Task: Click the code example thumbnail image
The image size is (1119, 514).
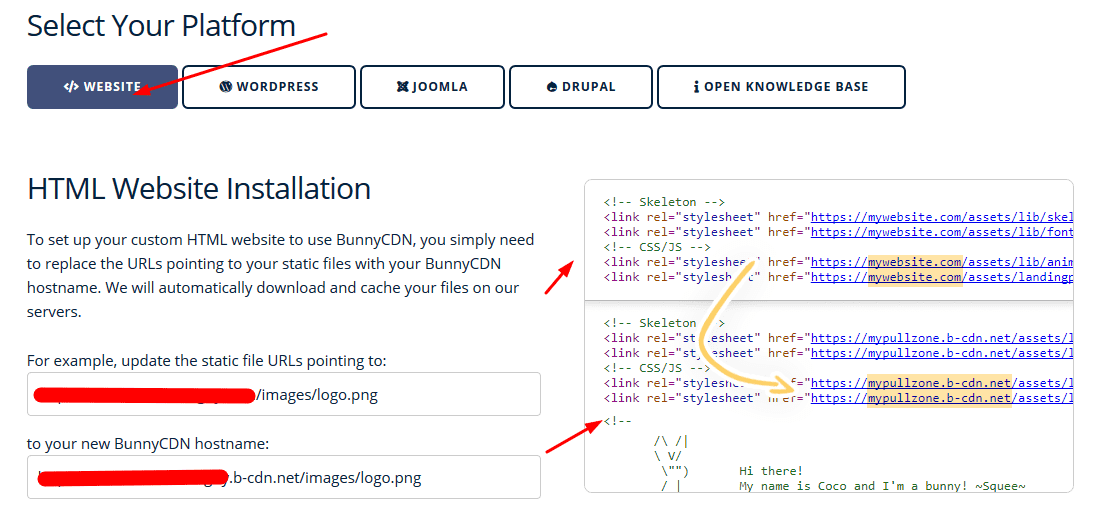Action: 829,336
